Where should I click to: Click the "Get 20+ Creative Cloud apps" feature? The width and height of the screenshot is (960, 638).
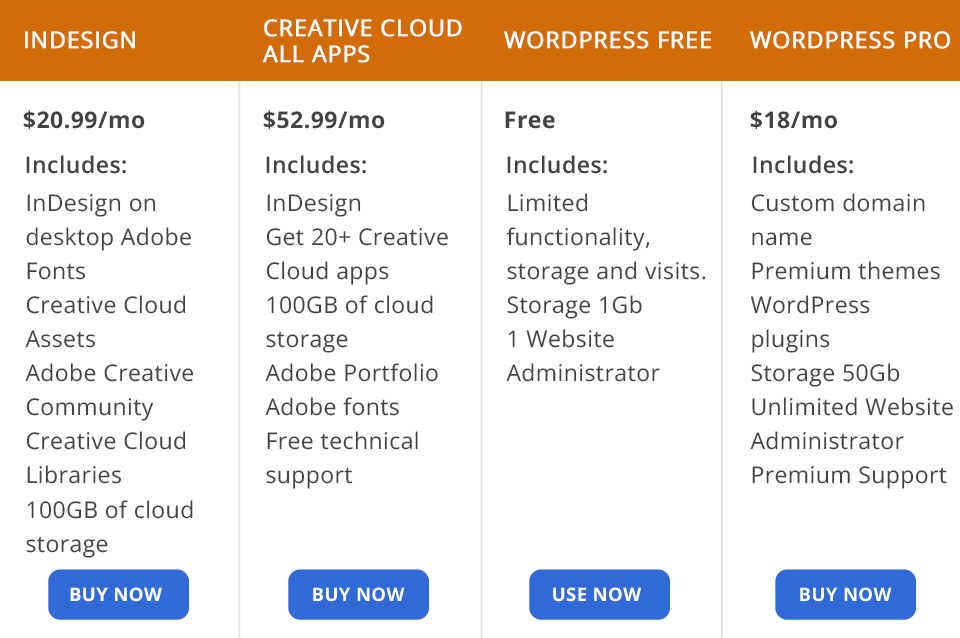click(x=357, y=254)
